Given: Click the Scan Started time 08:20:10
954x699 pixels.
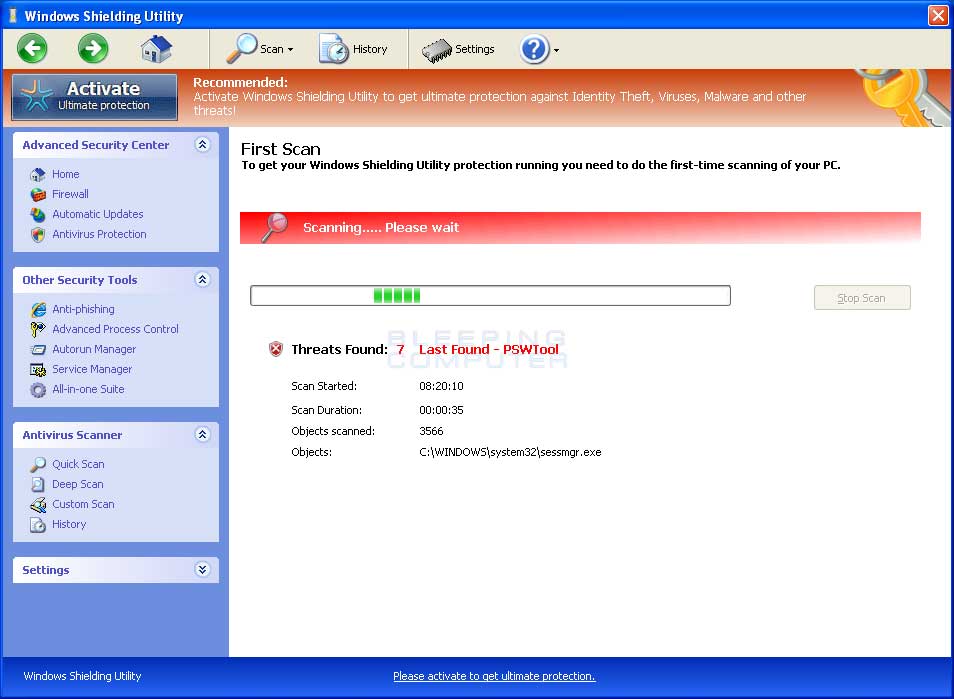Looking at the screenshot, I should 441,386.
